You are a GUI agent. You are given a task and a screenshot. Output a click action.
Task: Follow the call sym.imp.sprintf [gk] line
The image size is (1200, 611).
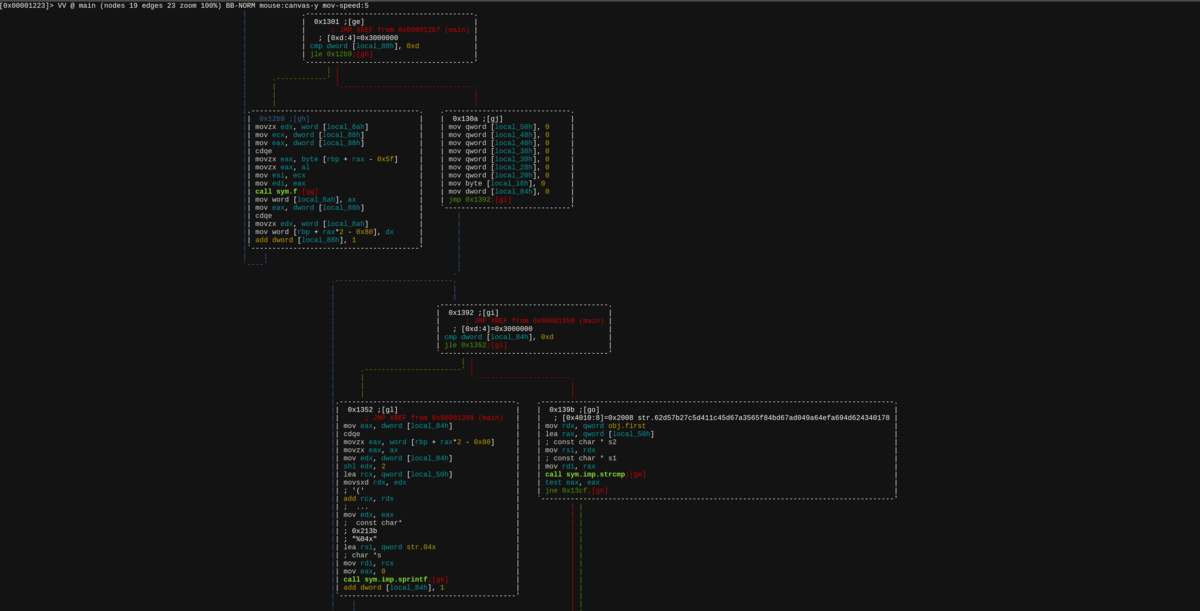tap(395, 579)
